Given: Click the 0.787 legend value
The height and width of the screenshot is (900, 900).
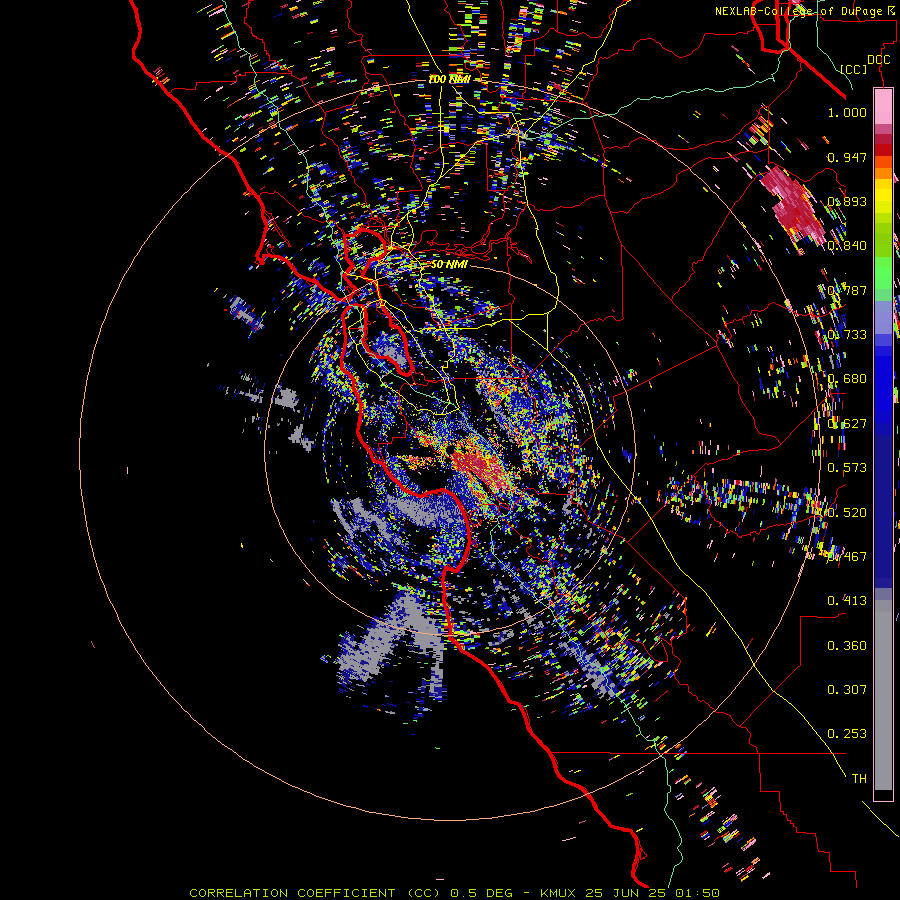Looking at the screenshot, I should coord(847,290).
